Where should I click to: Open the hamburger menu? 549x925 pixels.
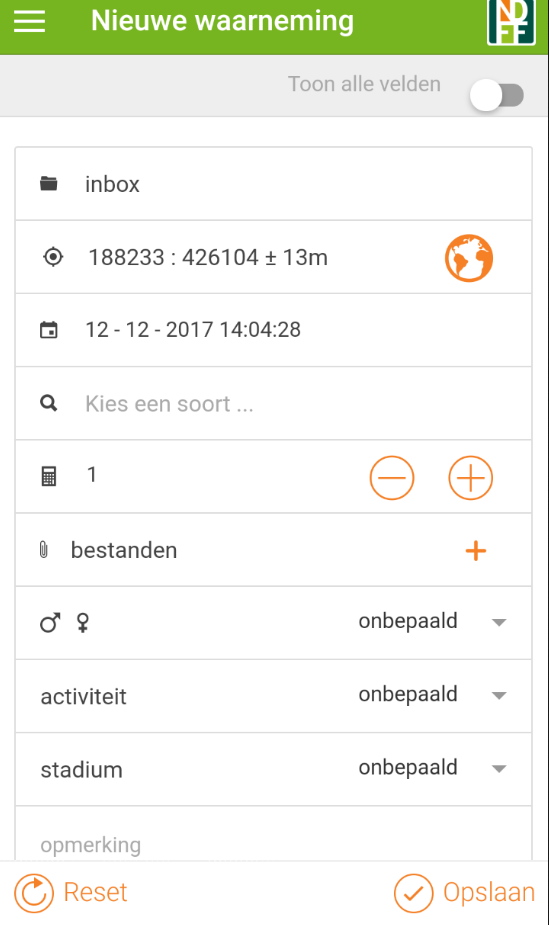[29, 21]
